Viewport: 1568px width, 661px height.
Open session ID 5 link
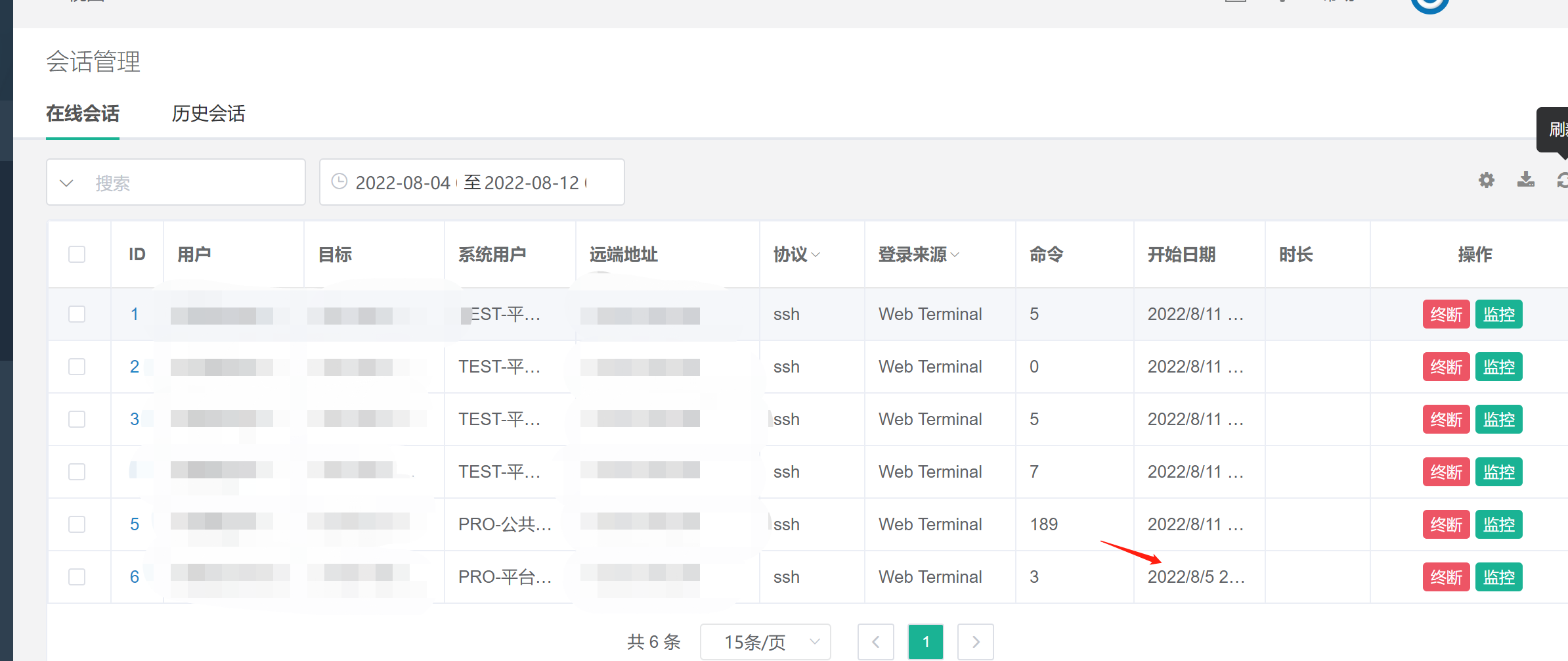[135, 524]
